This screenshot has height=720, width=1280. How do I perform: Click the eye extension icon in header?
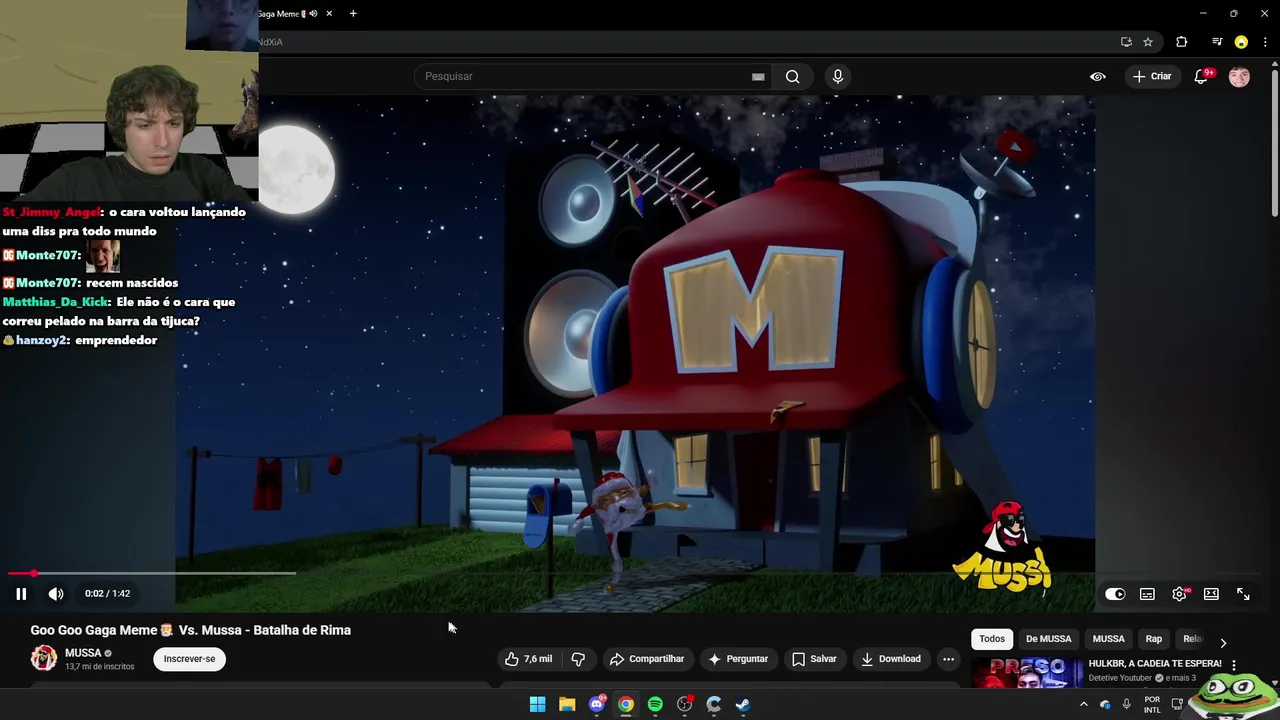(1098, 76)
